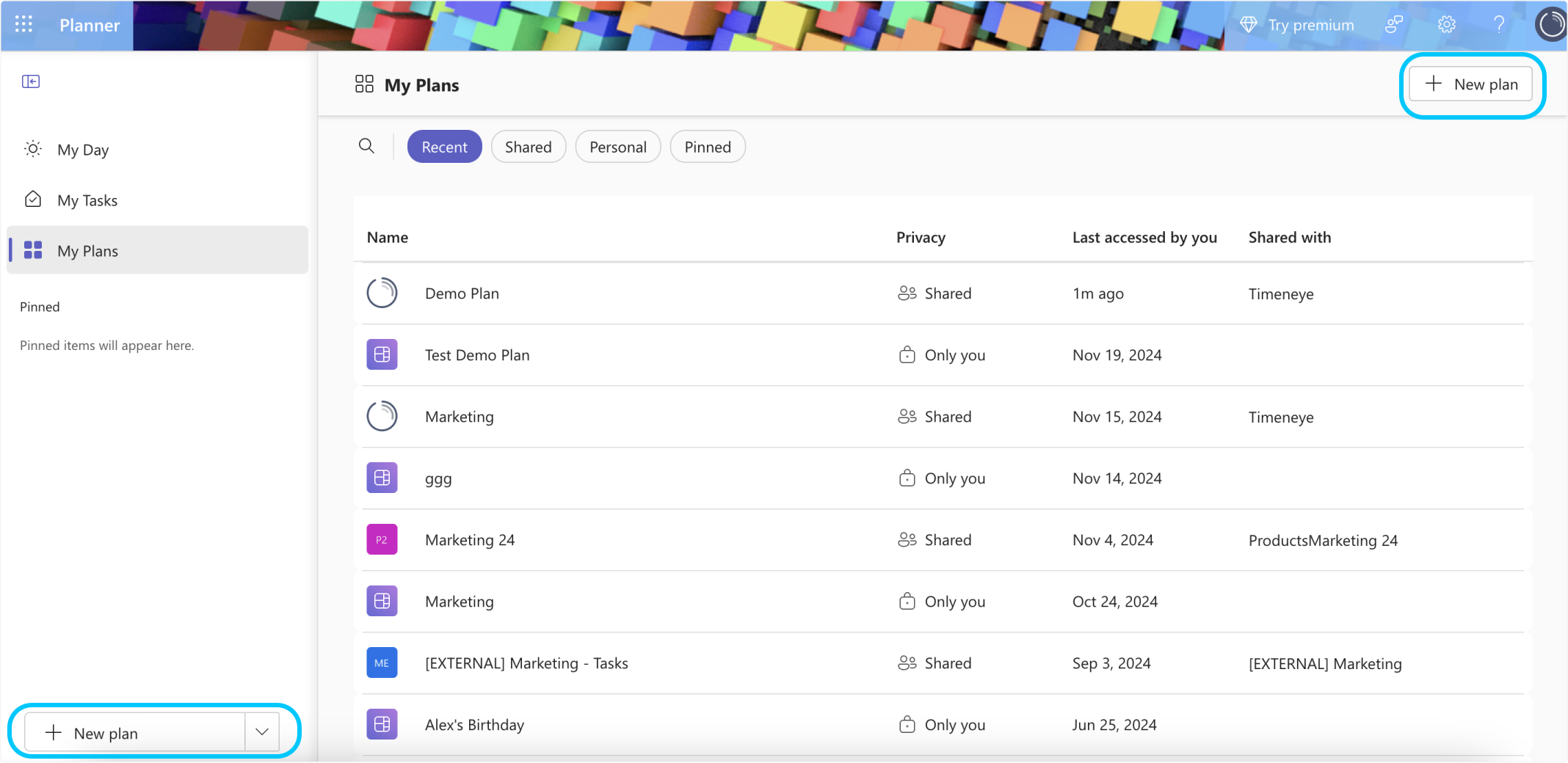Click the search magnifier icon
Screen dimensions: 1568x763
coord(366,146)
